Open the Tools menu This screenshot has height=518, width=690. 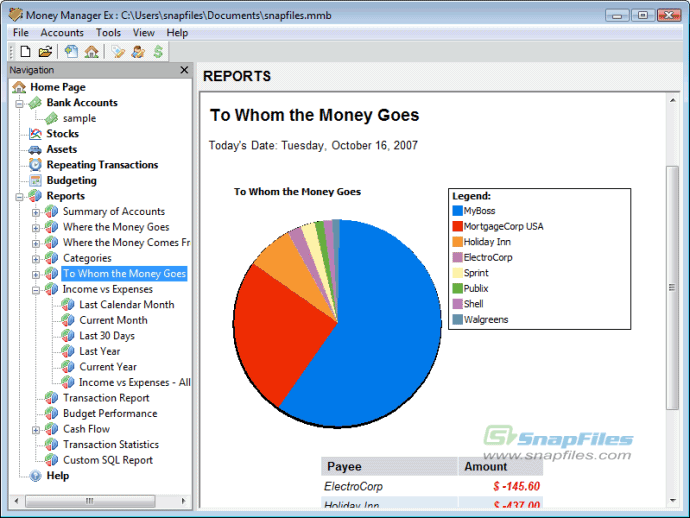coord(108,33)
